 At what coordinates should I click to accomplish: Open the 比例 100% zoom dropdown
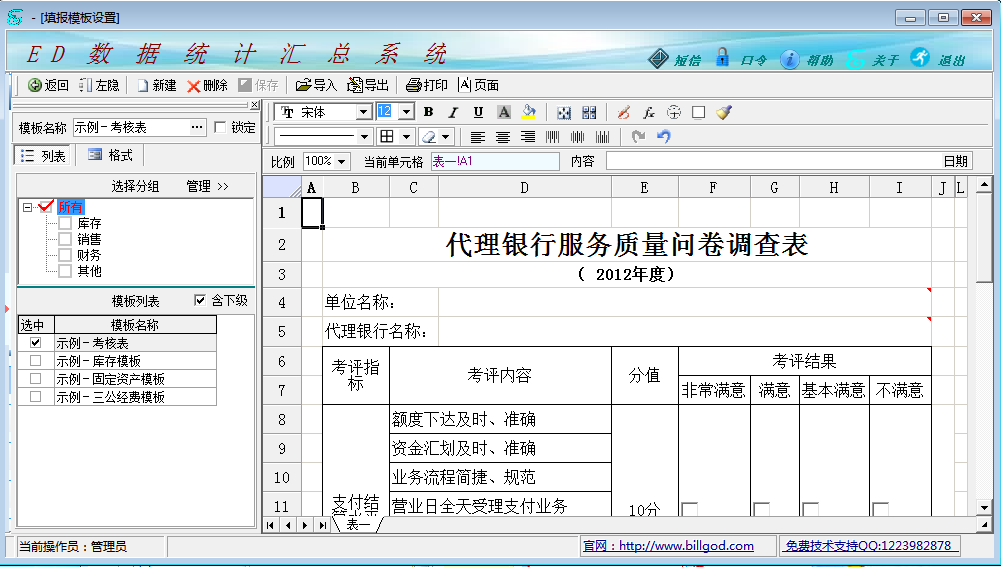[342, 162]
